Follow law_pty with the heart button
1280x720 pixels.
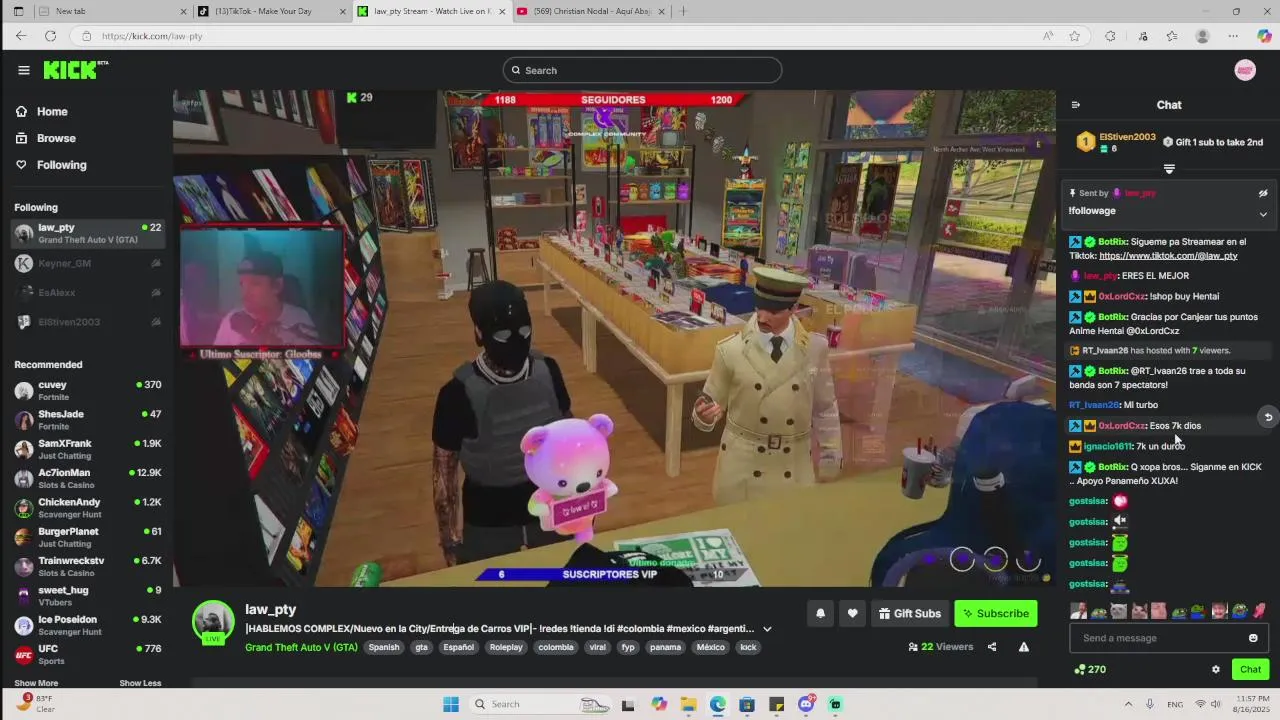[852, 614]
